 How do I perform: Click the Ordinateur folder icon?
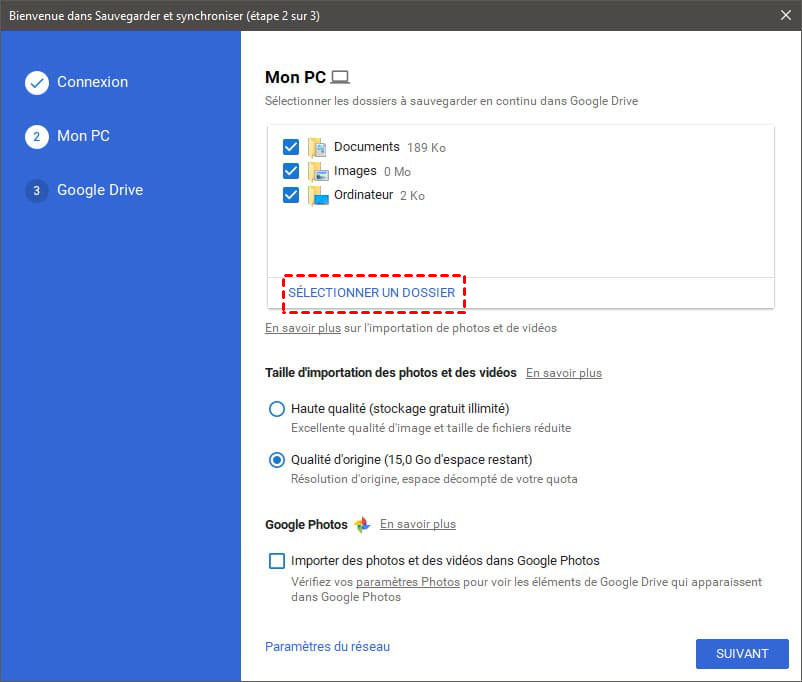point(317,195)
